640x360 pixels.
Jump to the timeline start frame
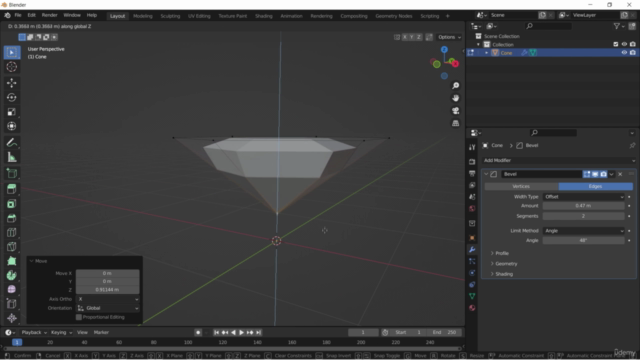point(217,333)
